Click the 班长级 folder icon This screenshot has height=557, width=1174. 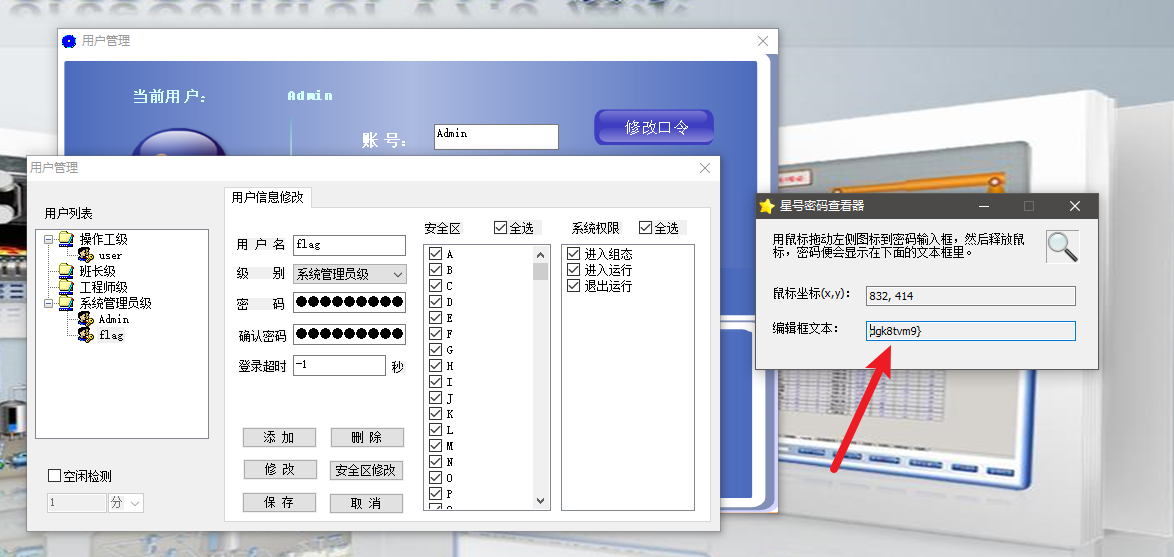[67, 271]
